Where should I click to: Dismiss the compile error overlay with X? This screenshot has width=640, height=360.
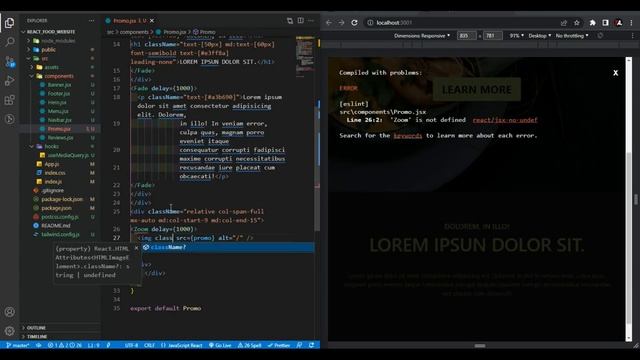tap(616, 73)
